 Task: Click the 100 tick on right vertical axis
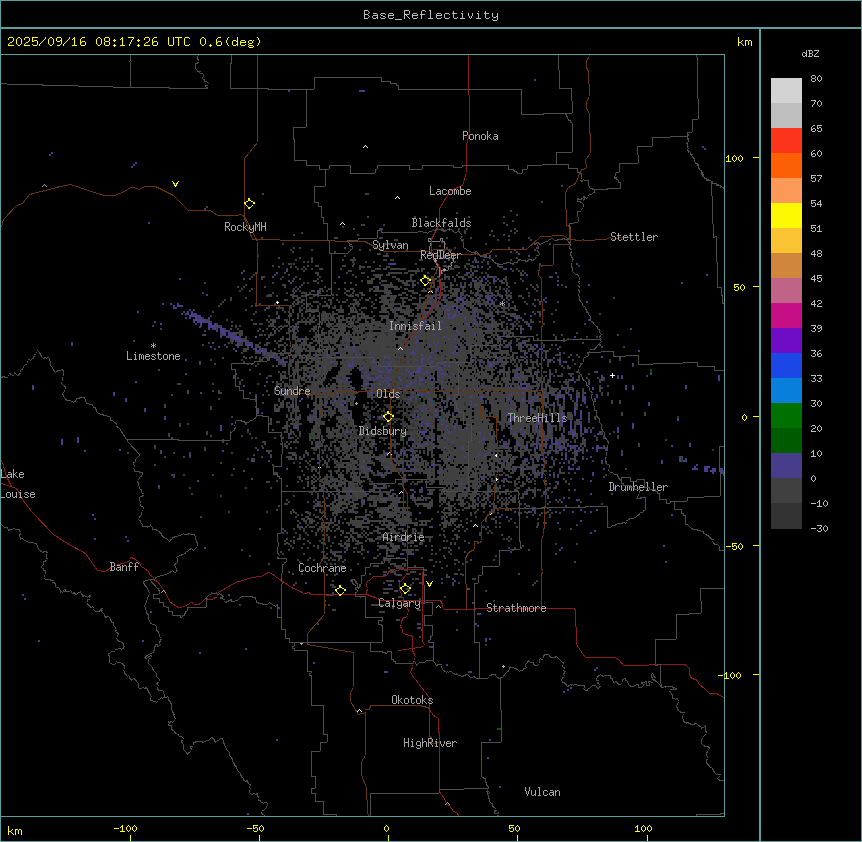click(734, 158)
